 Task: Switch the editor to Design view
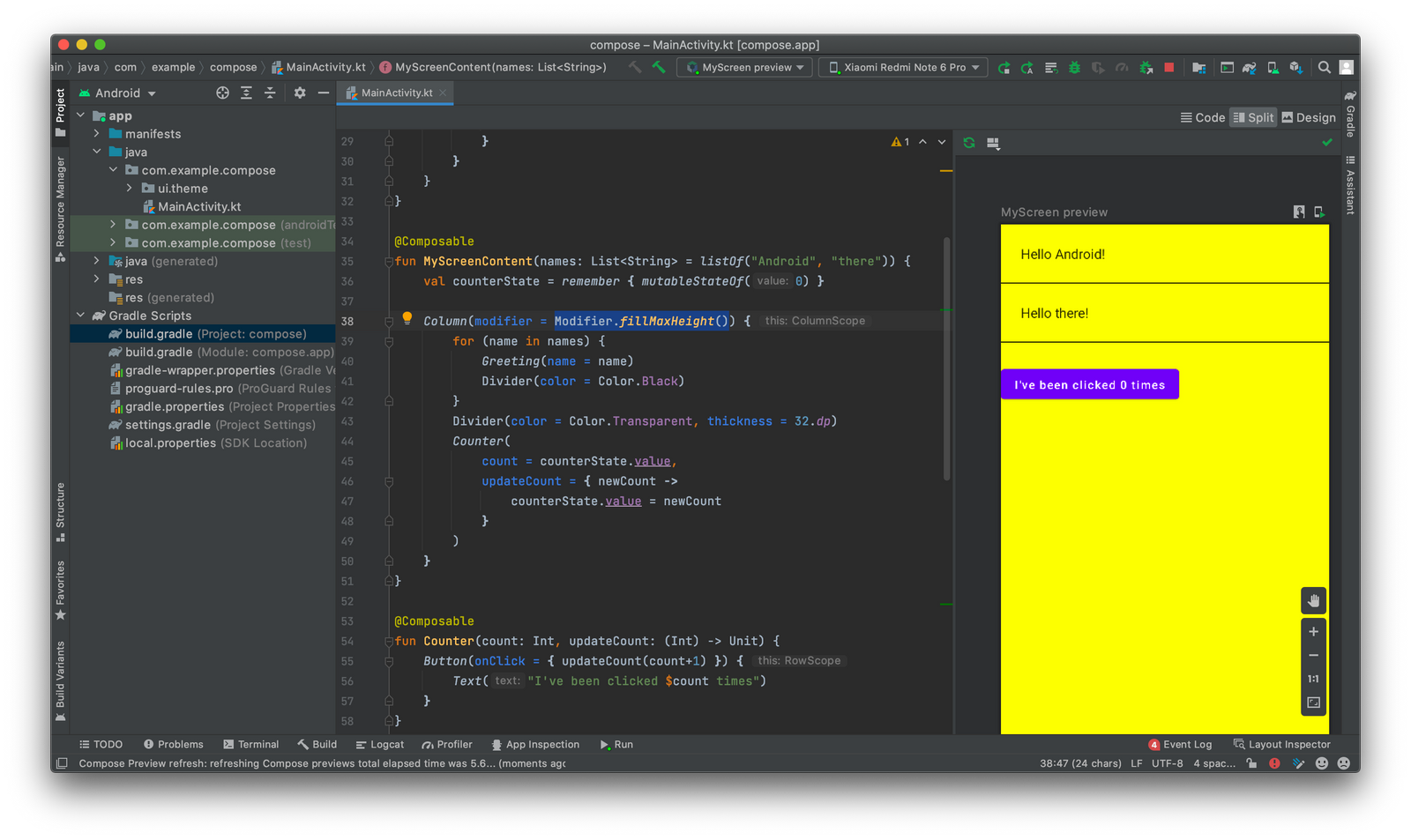(x=1310, y=116)
